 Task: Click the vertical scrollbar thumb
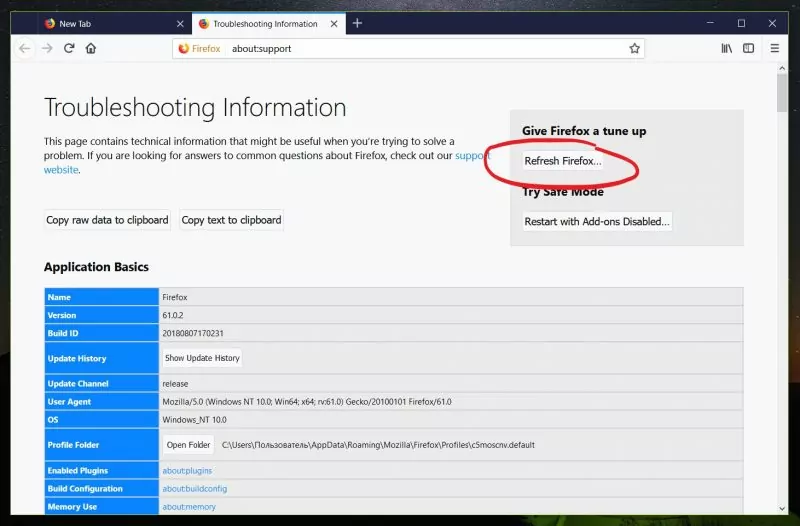pyautogui.click(x=782, y=93)
